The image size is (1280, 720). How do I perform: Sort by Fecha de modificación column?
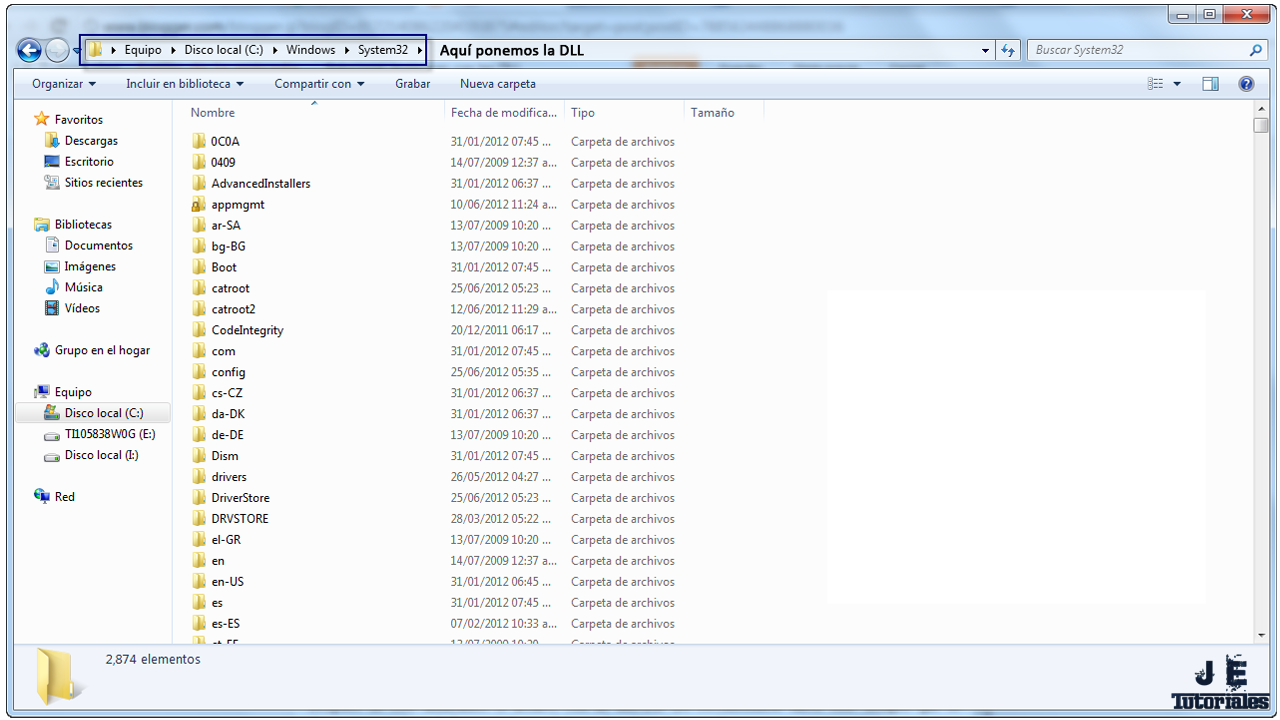click(505, 113)
